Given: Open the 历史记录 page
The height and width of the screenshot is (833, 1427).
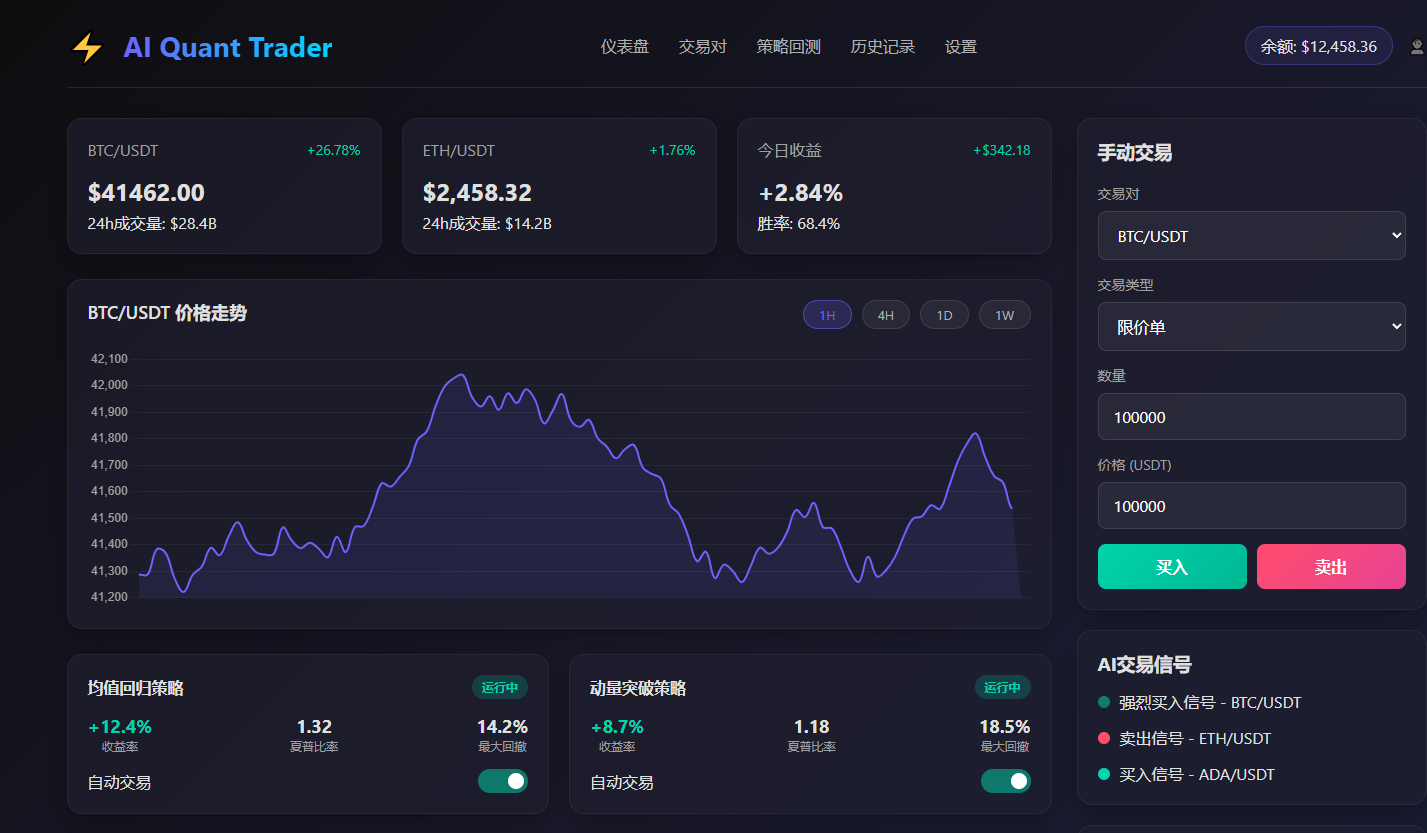Looking at the screenshot, I should (883, 47).
